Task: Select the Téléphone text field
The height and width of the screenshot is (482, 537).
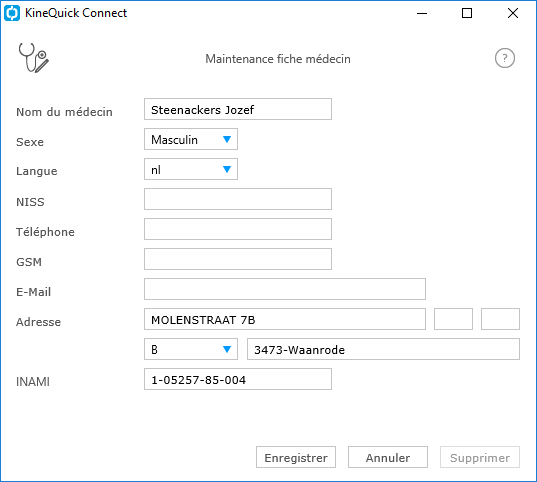Action: click(x=238, y=229)
